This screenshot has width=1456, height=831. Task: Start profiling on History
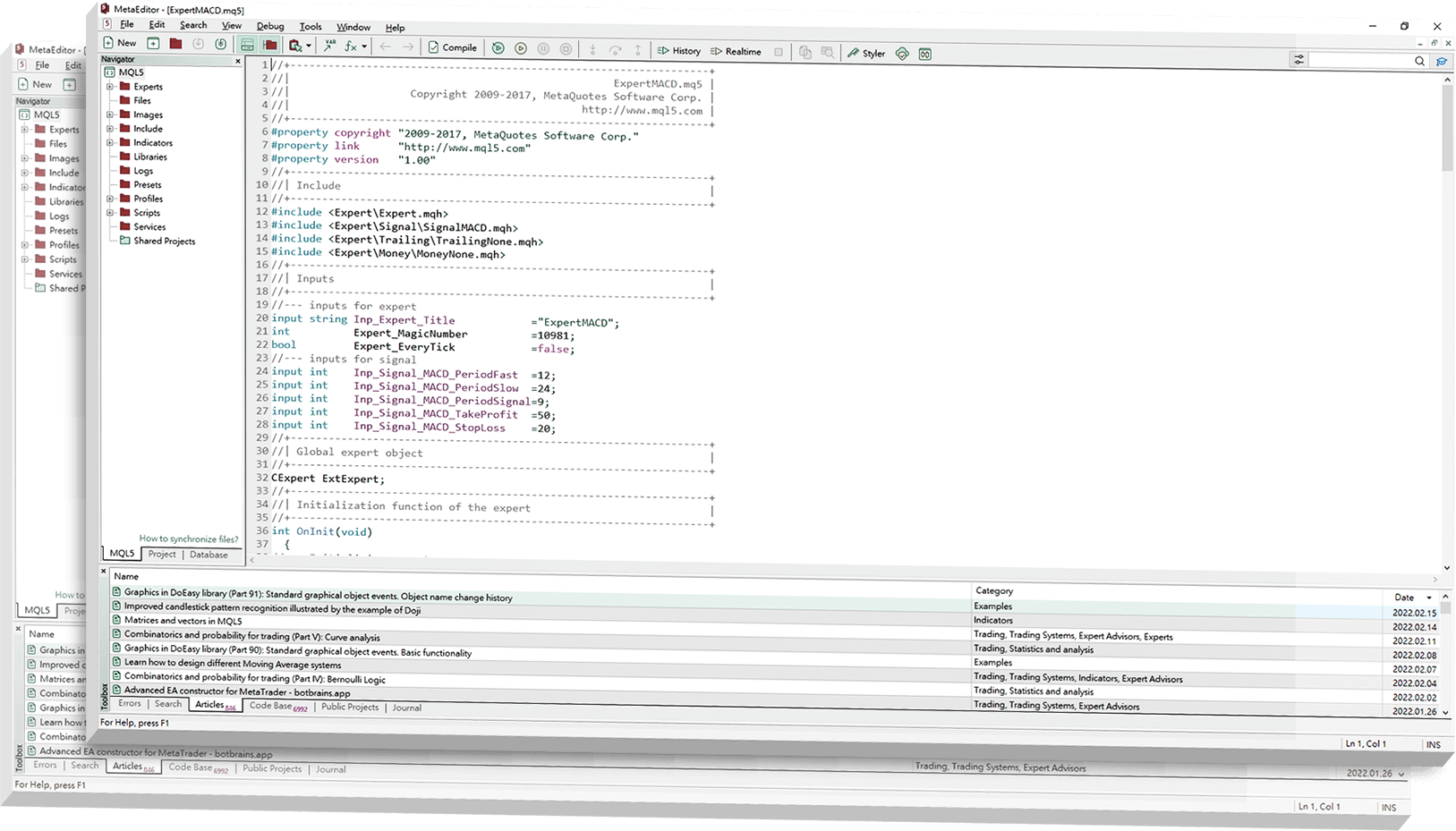click(679, 51)
